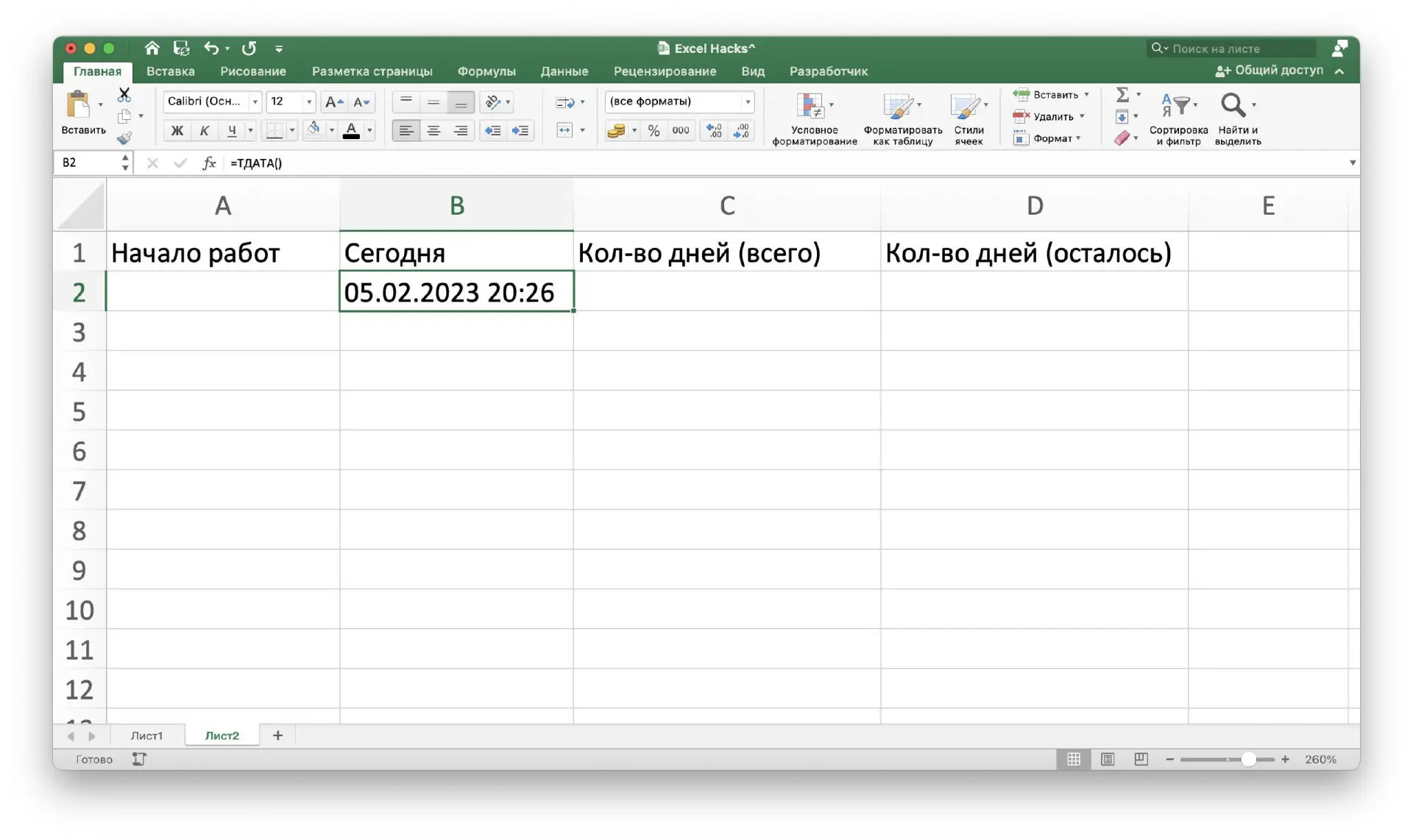Click the Format Painter brush icon
This screenshot has width=1413, height=840.
point(124,138)
